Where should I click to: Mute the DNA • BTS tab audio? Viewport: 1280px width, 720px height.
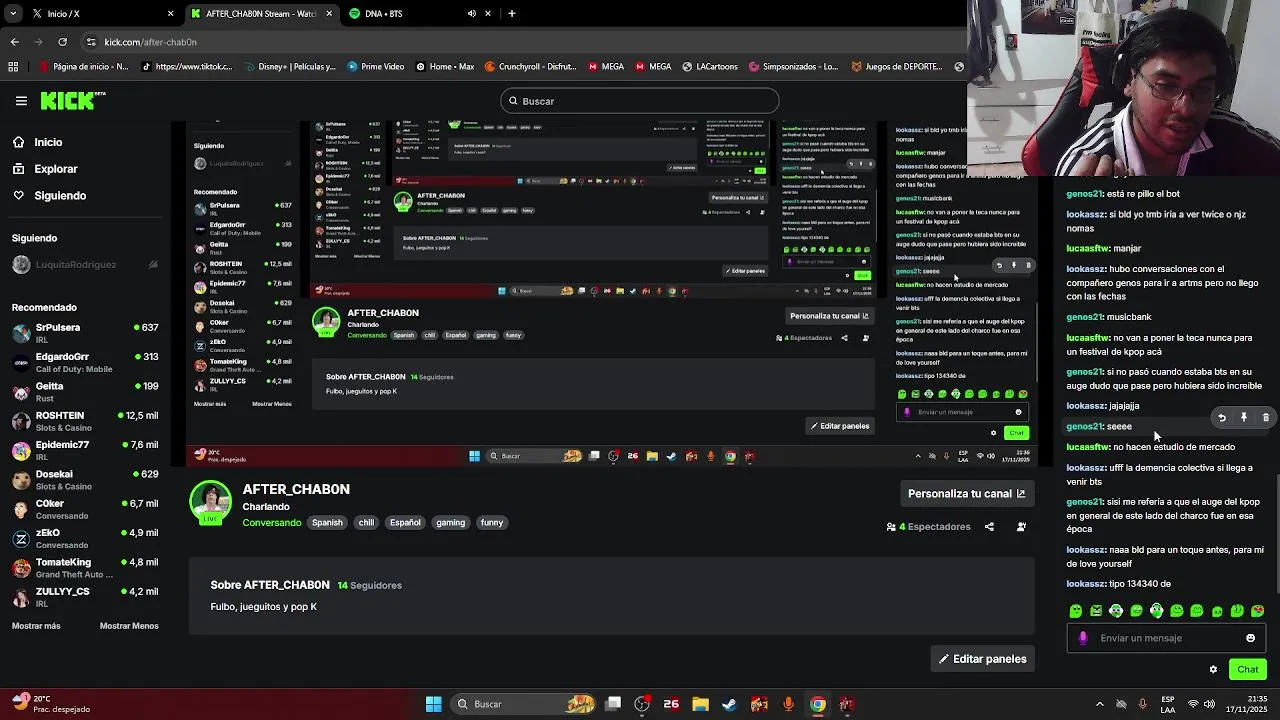(x=471, y=14)
